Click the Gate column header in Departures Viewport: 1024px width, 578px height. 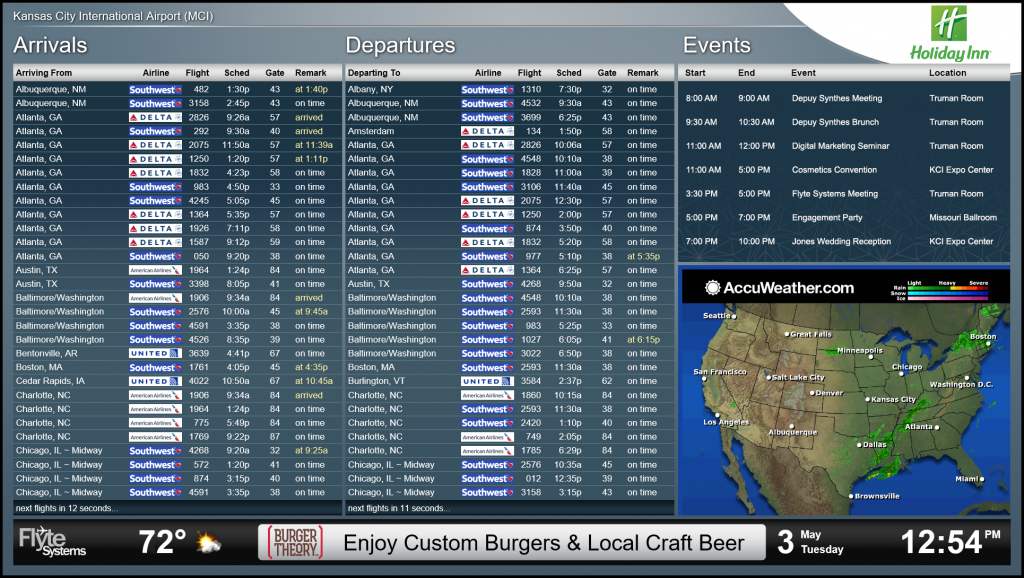pos(607,72)
